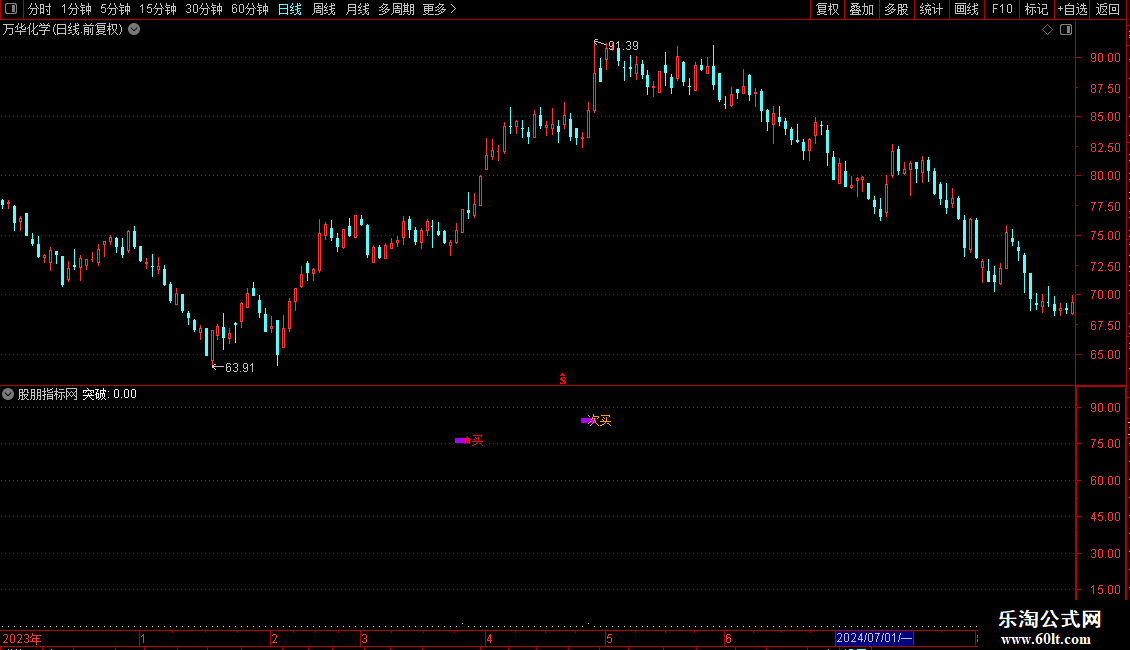Add stock via +自选 button
This screenshot has width=1130, height=650.
tap(1072, 9)
